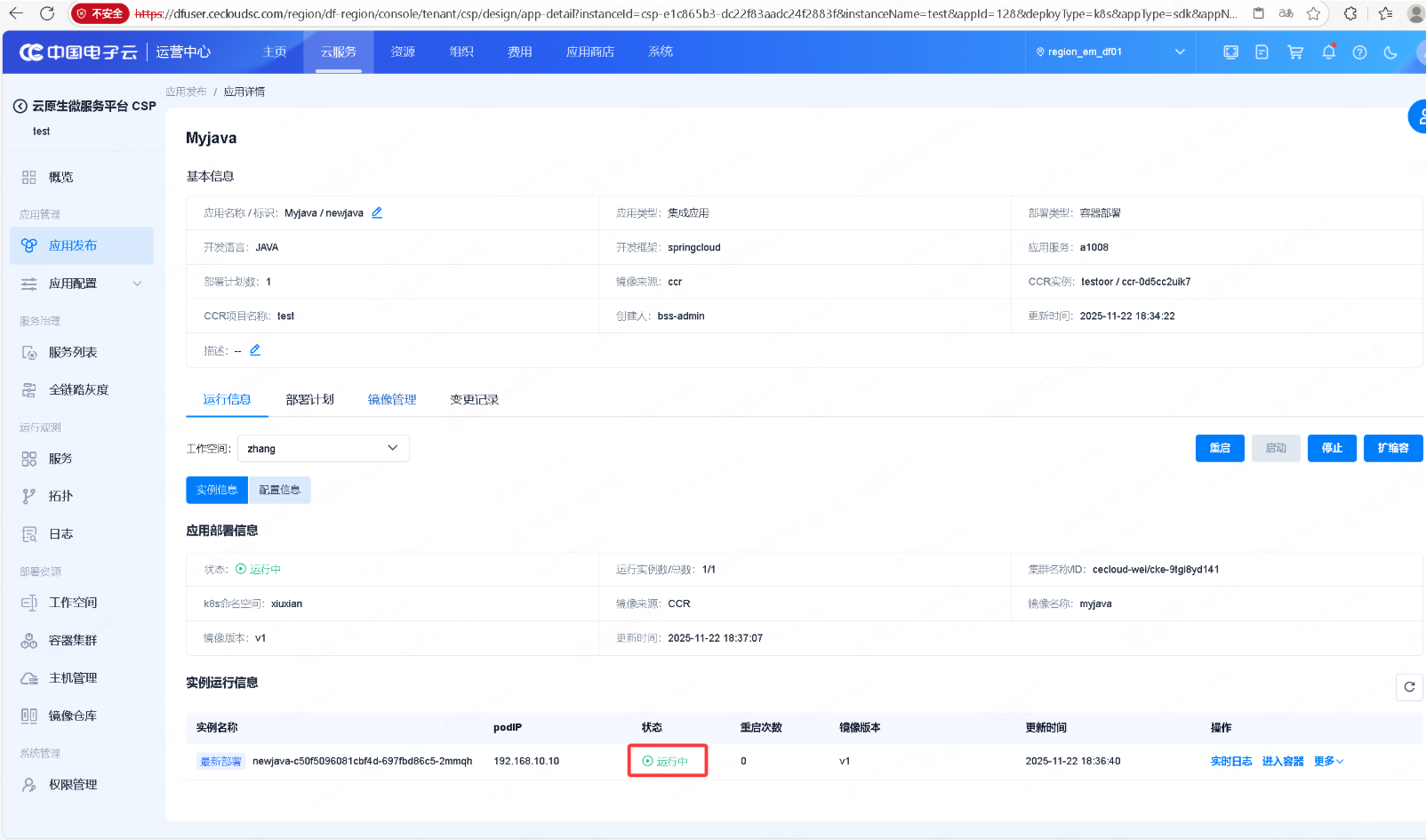Viewport: 1426px width, 840px height.
Task: Click the 扩缩容 scale button
Action: click(1392, 449)
